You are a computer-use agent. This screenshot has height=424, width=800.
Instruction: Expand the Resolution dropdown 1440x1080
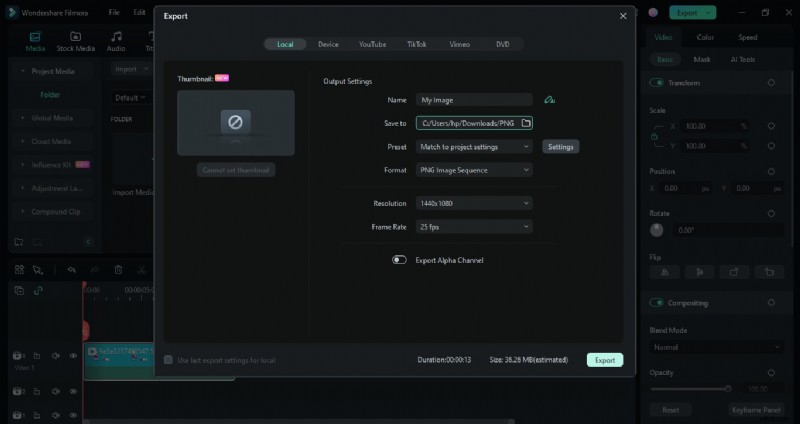coord(474,203)
